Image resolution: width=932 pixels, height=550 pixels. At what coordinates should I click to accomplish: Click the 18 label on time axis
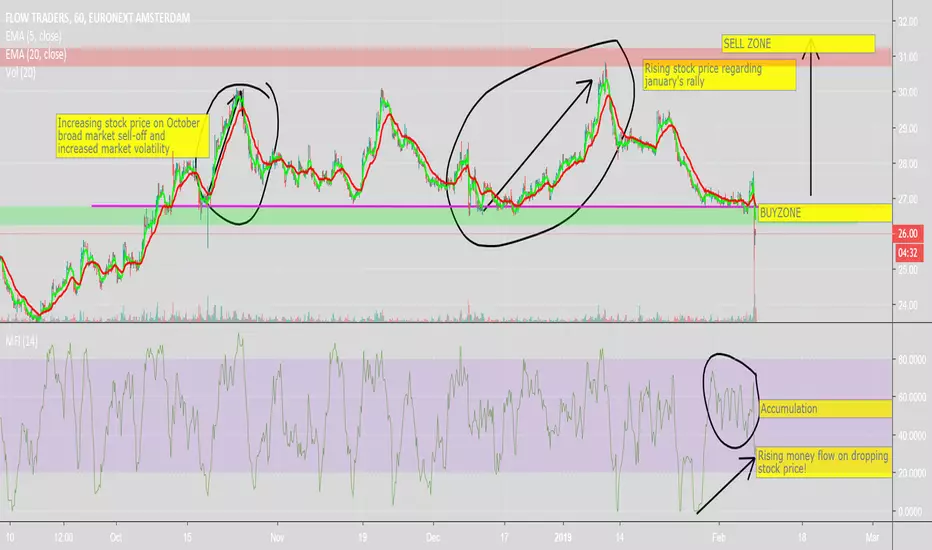tap(802, 538)
